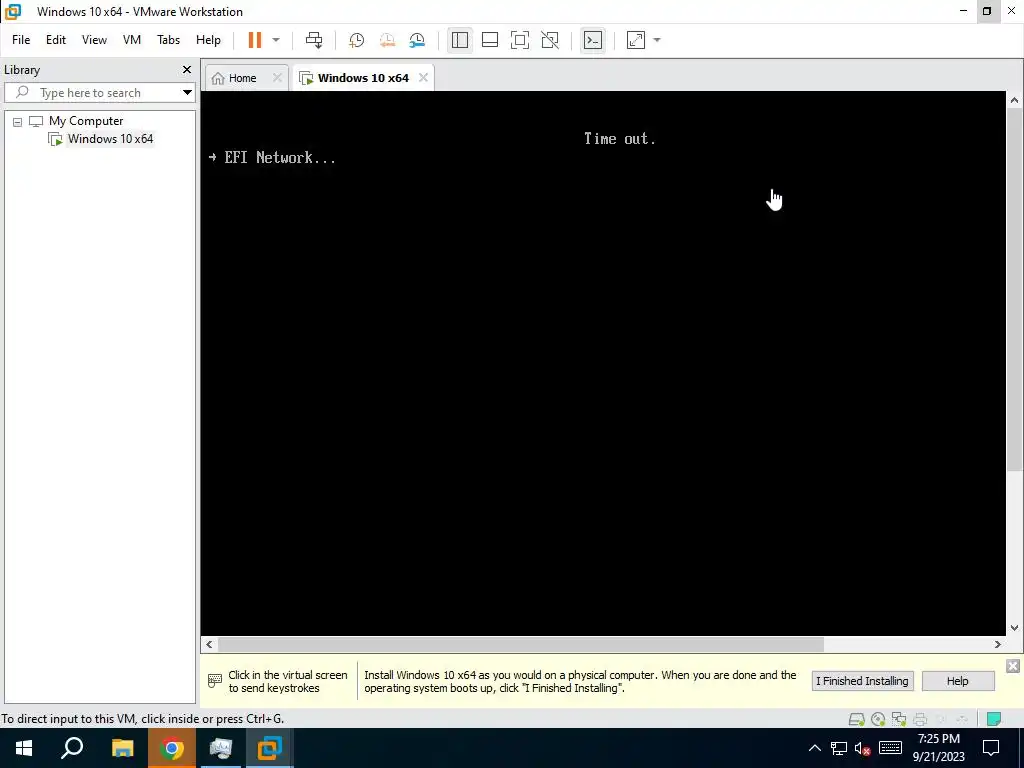Open the VMware Workstation taskbar icon

[270, 748]
